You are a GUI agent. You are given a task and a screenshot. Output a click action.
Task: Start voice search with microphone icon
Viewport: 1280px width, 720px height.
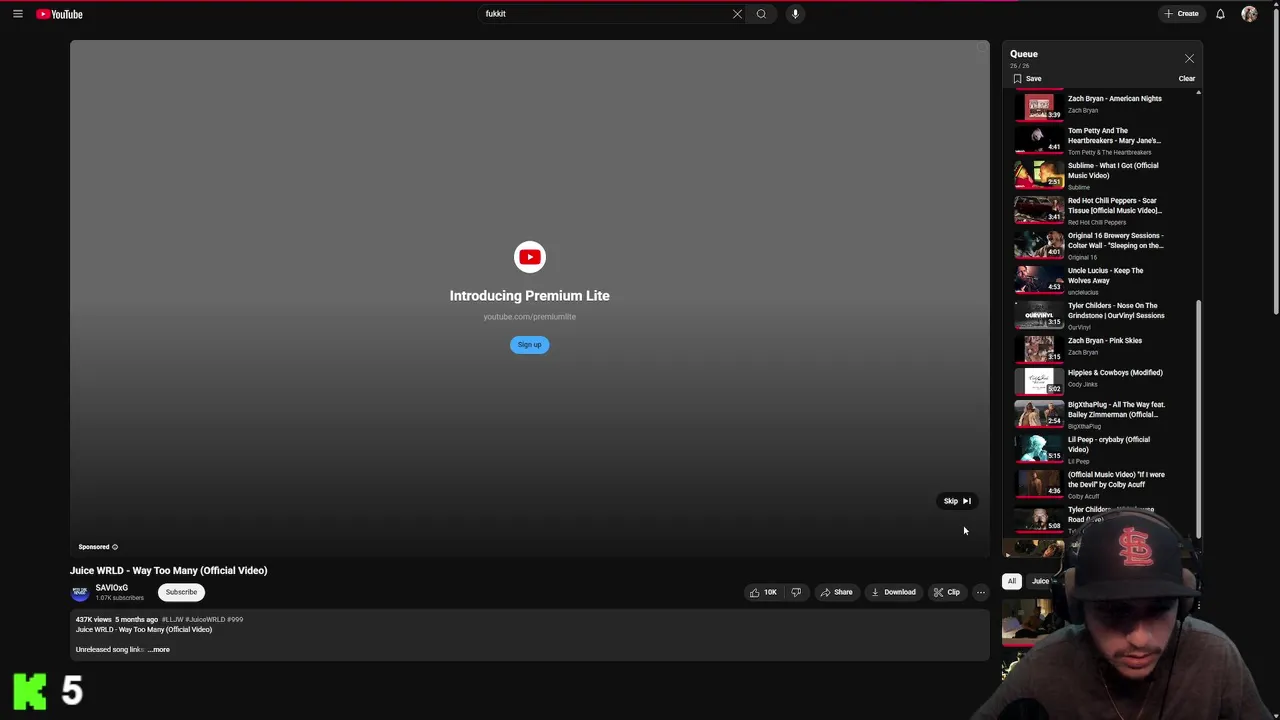pyautogui.click(x=795, y=14)
